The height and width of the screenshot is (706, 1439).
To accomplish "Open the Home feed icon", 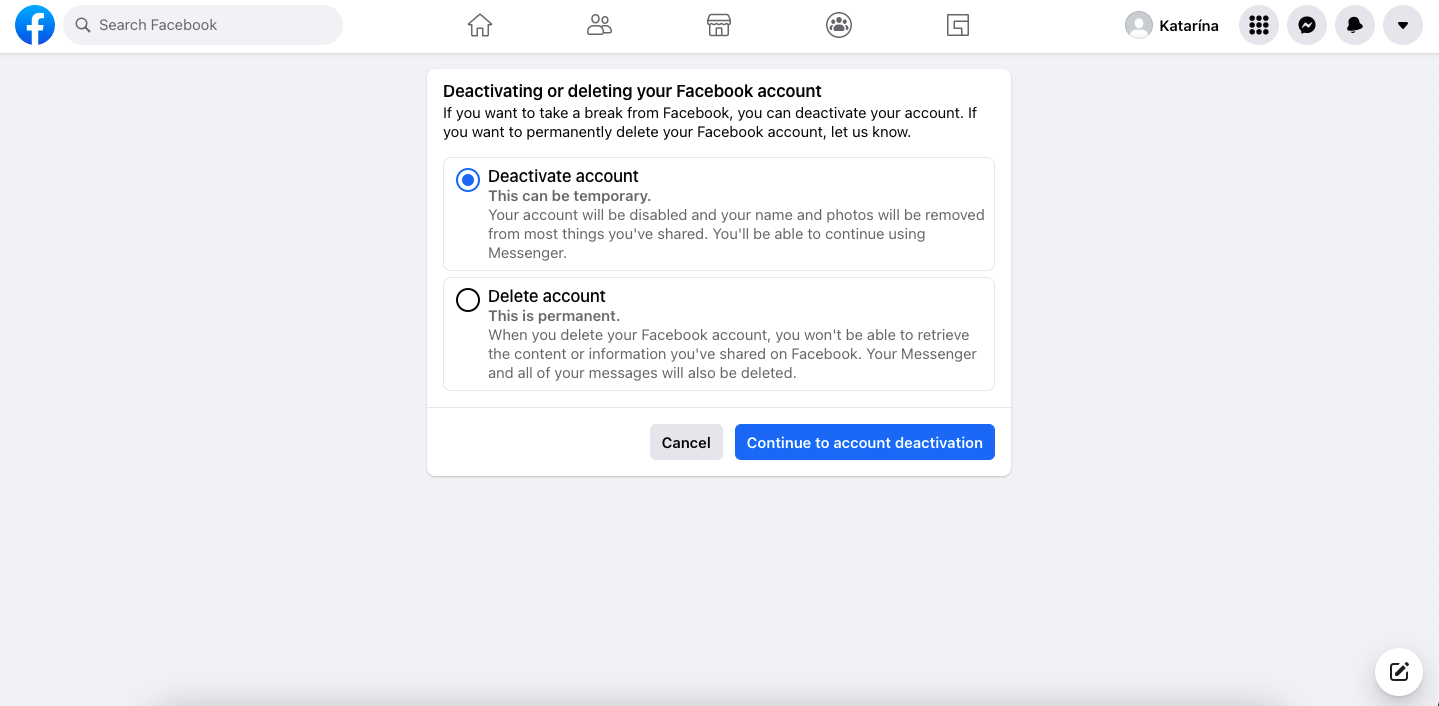I will (x=480, y=25).
